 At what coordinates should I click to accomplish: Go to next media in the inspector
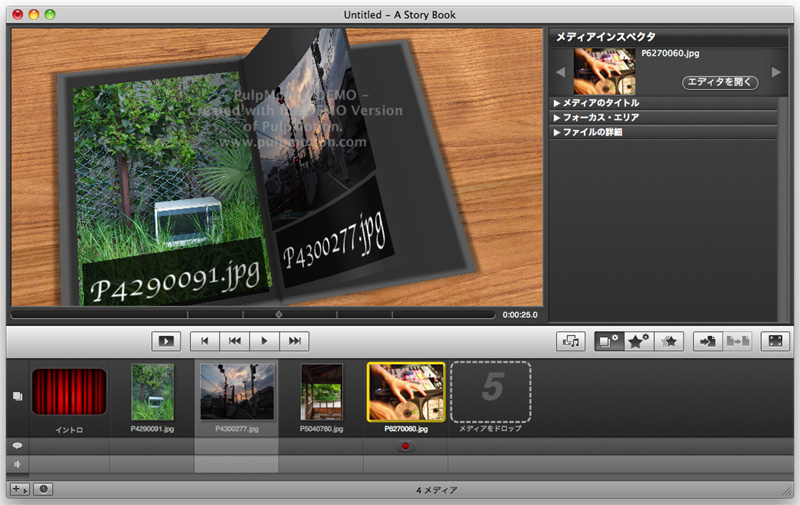pos(776,72)
